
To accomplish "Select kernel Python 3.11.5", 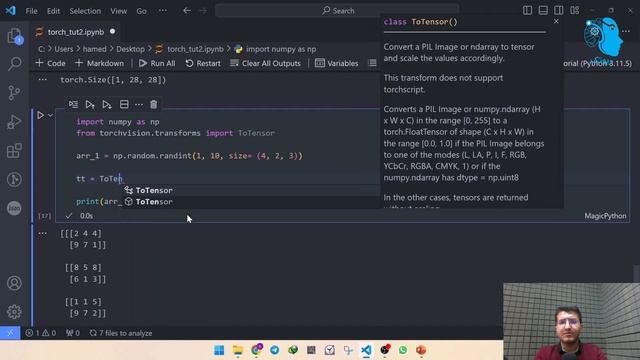I will (597, 63).
